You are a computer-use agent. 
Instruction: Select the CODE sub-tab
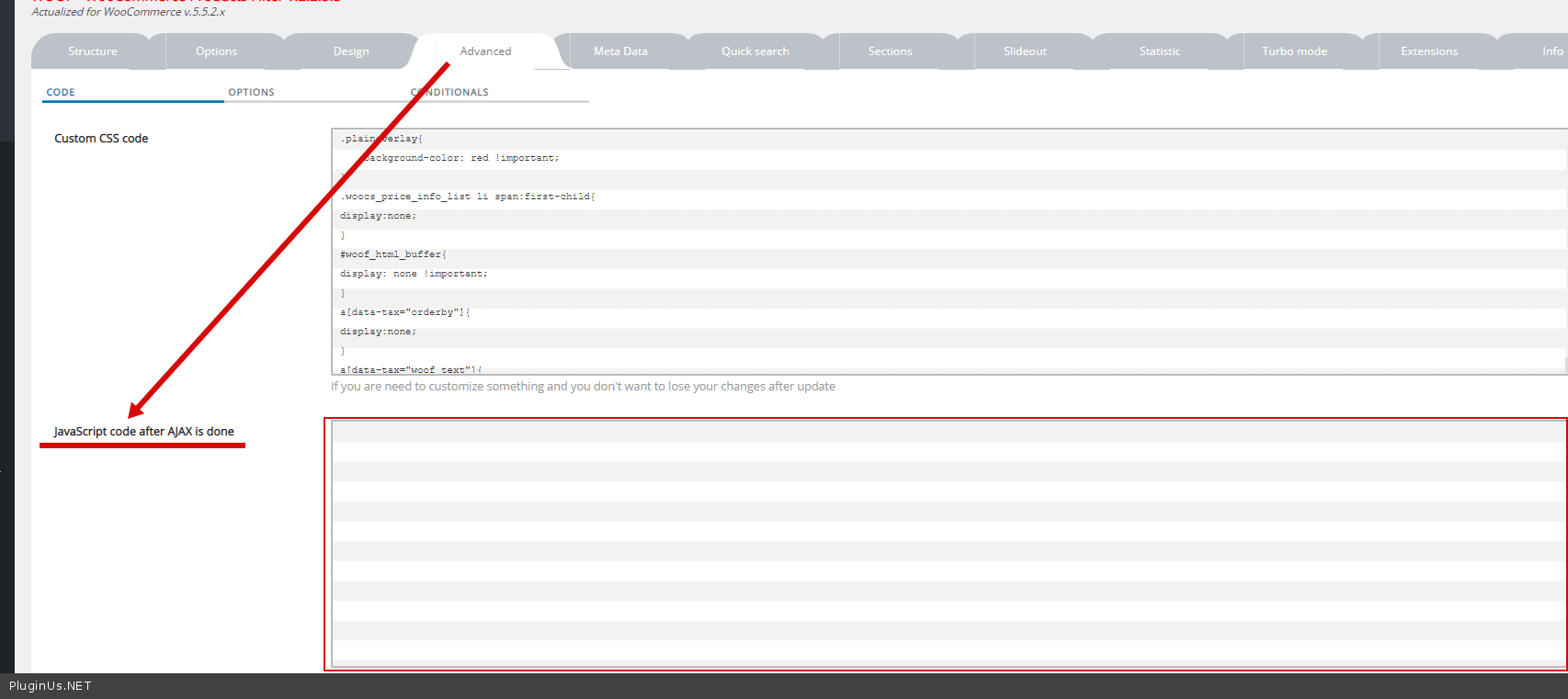(x=61, y=92)
